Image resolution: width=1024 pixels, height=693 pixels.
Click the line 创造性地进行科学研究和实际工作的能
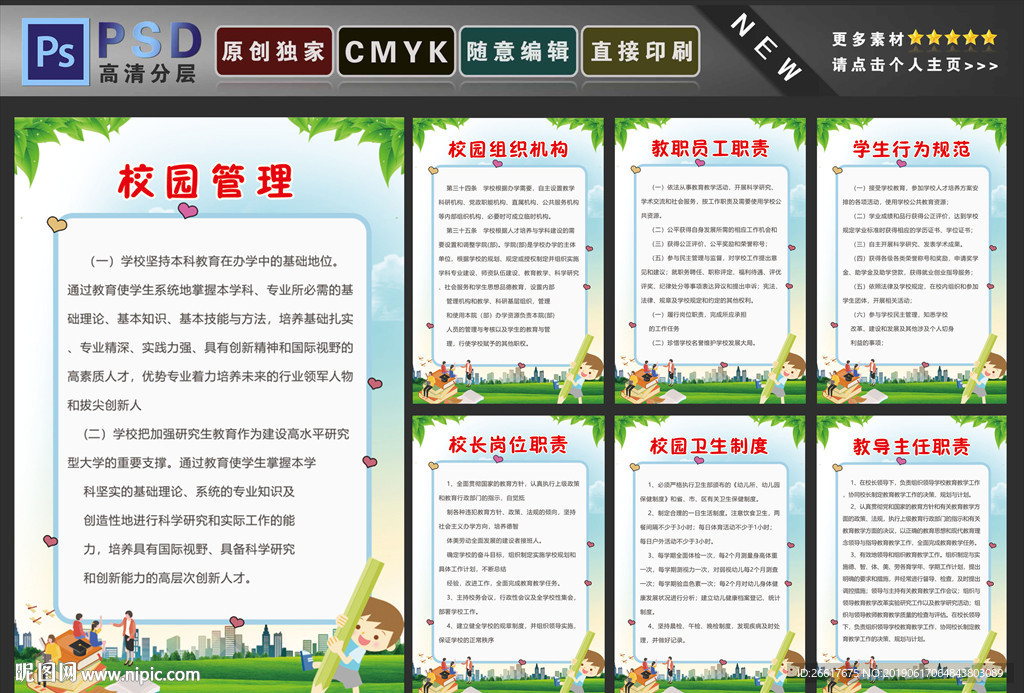pos(189,520)
